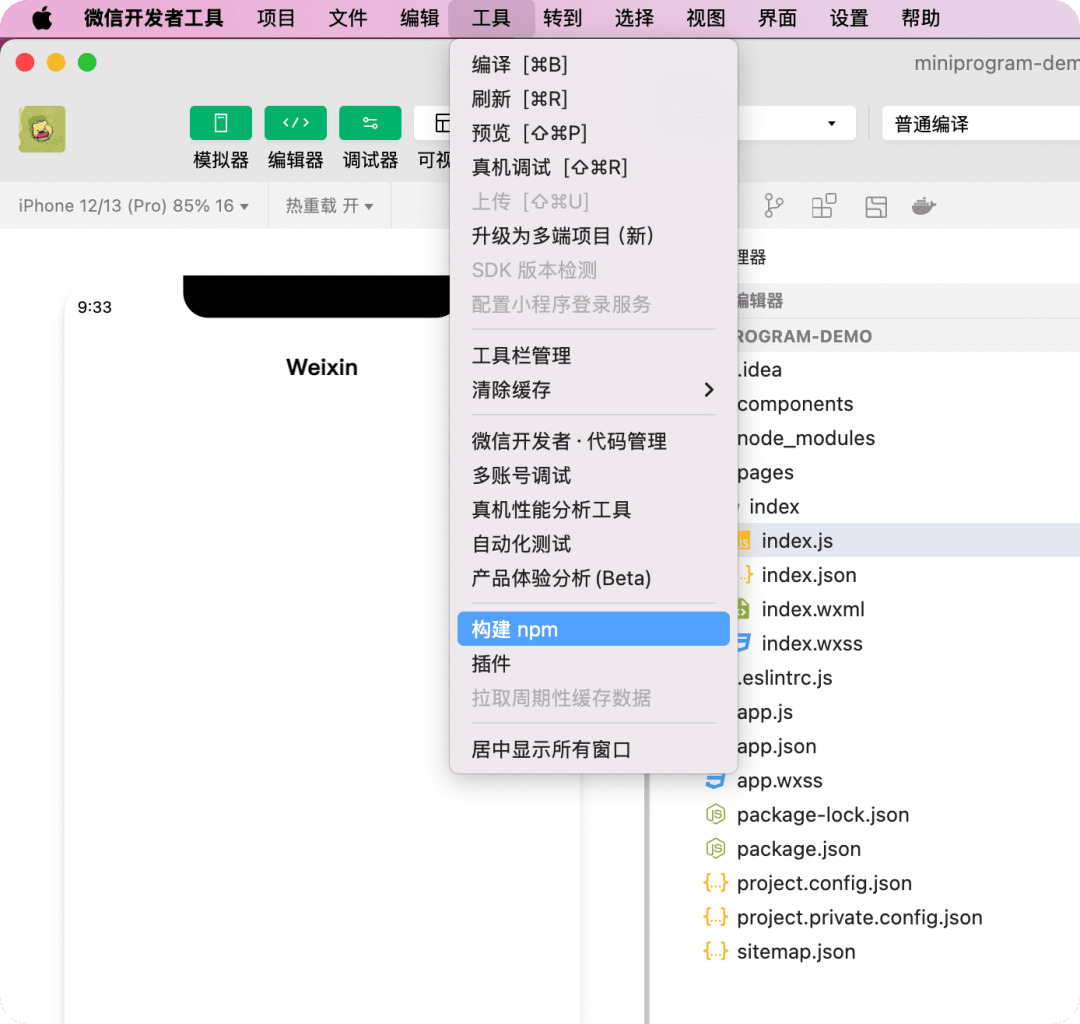This screenshot has width=1080, height=1024.
Task: Click the user avatar thumbnail
Action: pyautogui.click(x=42, y=129)
